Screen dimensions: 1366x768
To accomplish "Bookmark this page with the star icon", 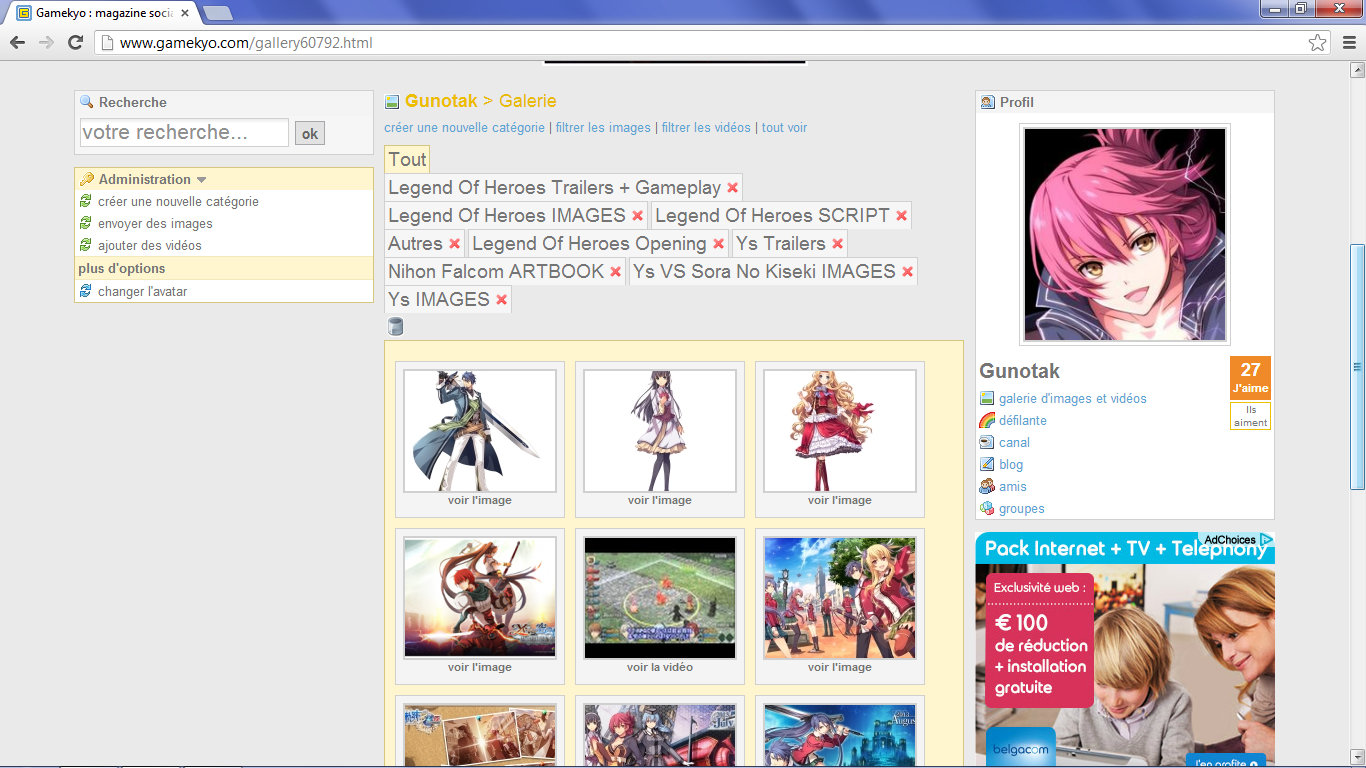I will [x=1318, y=43].
